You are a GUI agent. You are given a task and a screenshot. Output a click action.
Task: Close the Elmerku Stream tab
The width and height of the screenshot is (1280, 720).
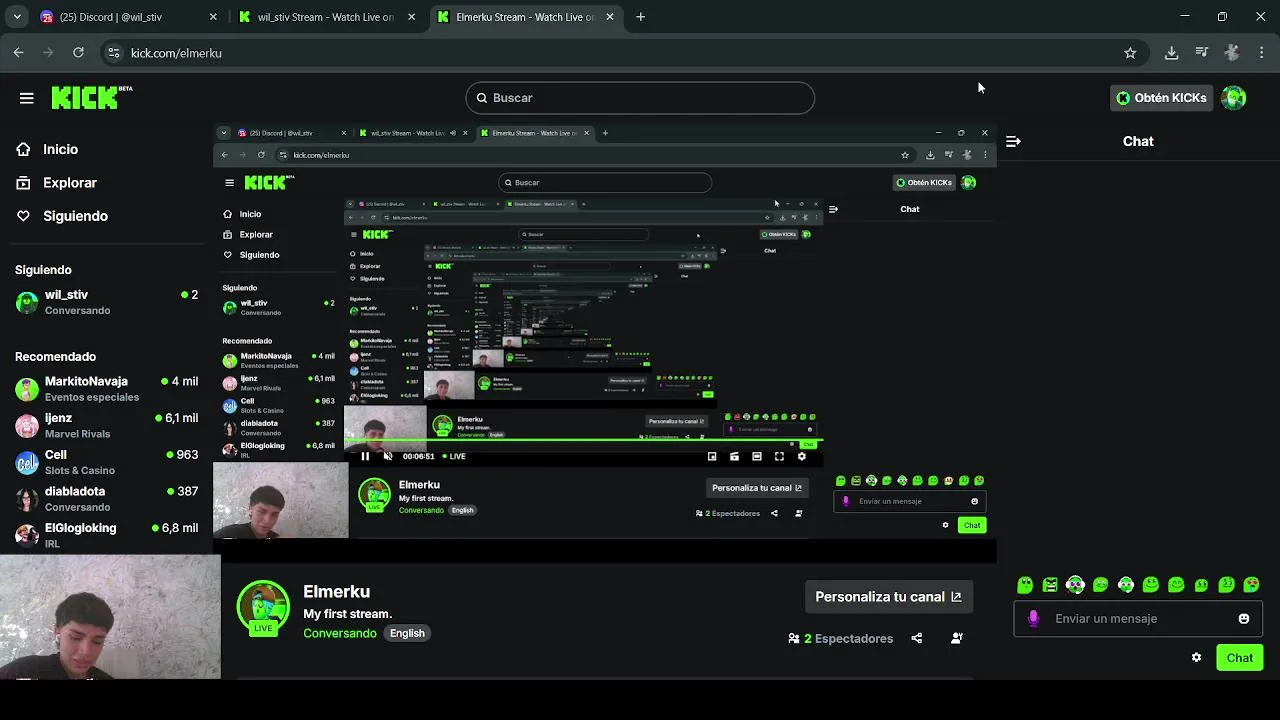coord(611,17)
